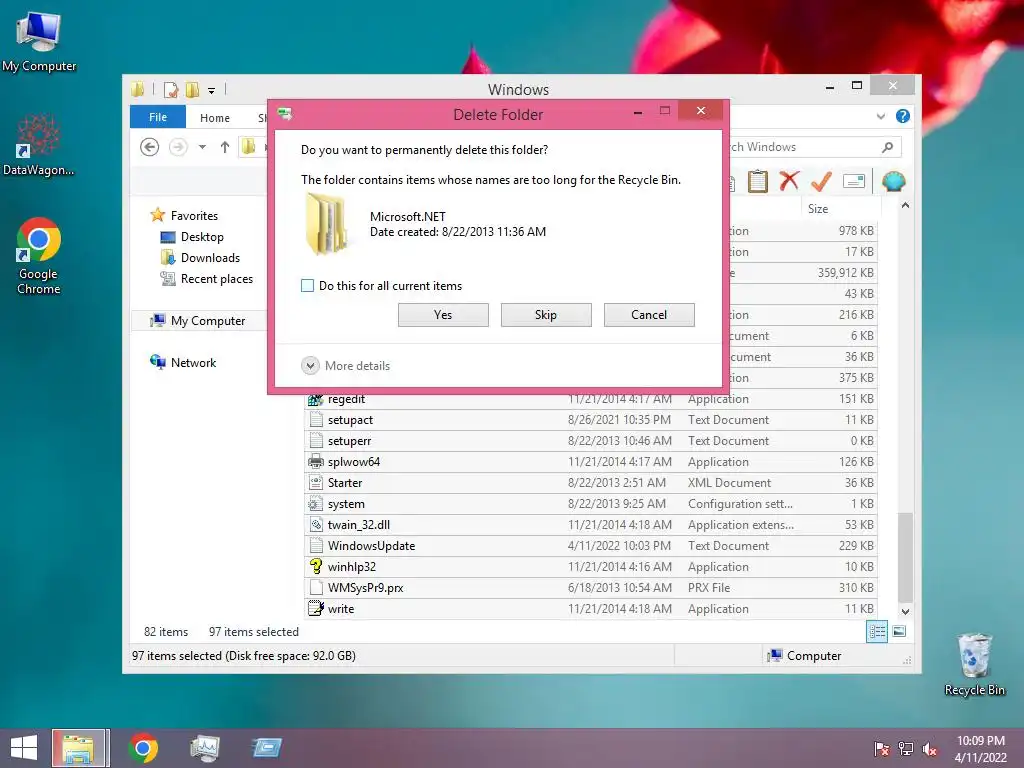Click the muted volume tray icon
The image size is (1024, 768).
[930, 750]
